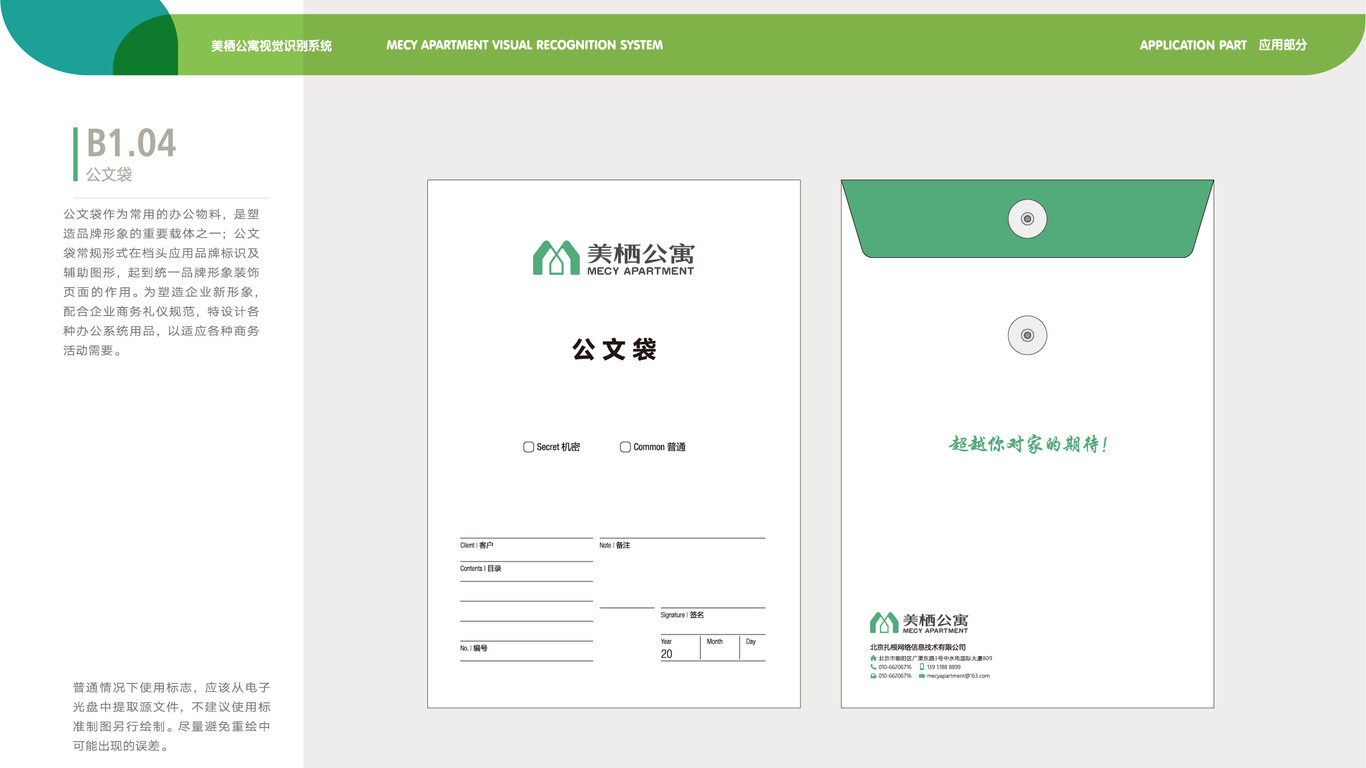Screen dimensions: 1366x768
Task: Click the Year cell showing 20
Action: pyautogui.click(x=680, y=648)
